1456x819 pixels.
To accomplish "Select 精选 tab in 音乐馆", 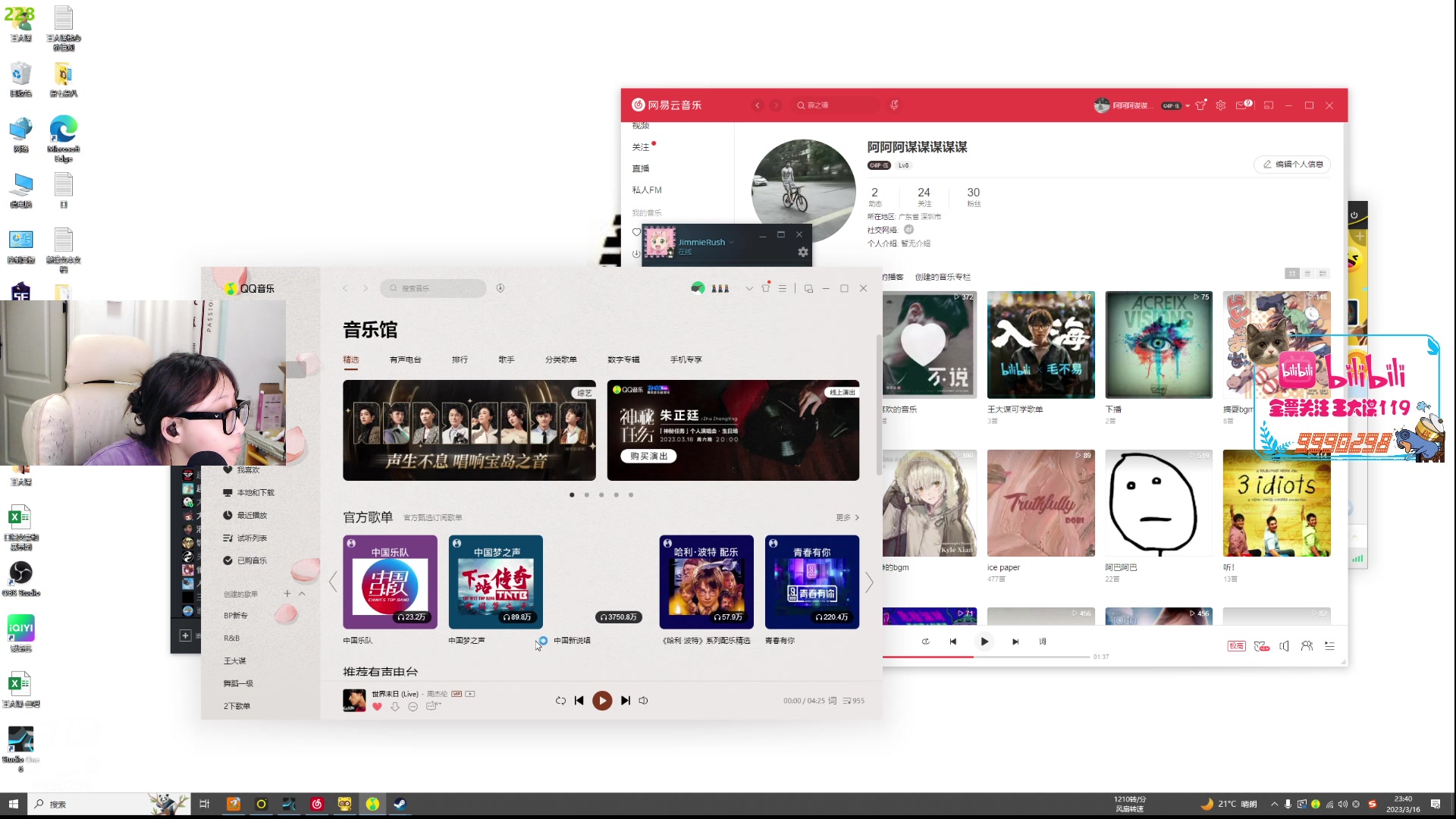I will click(x=351, y=359).
